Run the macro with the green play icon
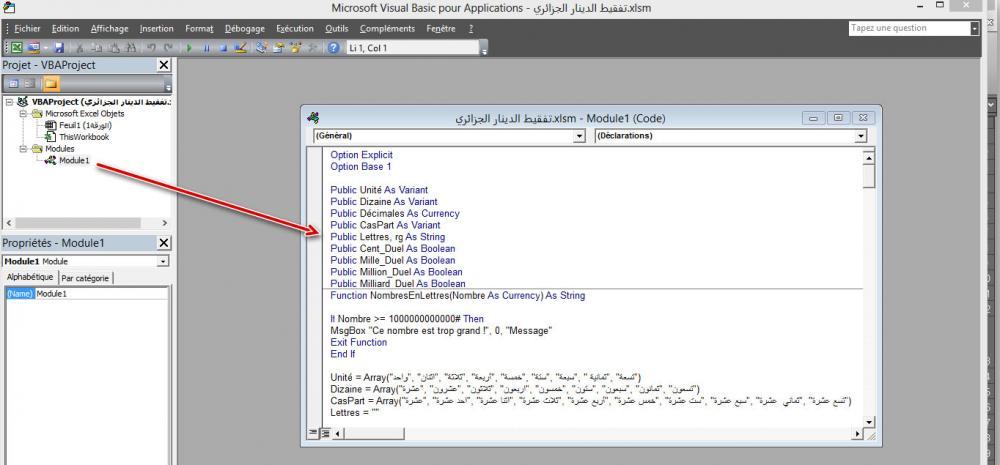This screenshot has height=465, width=1000. [x=189, y=48]
